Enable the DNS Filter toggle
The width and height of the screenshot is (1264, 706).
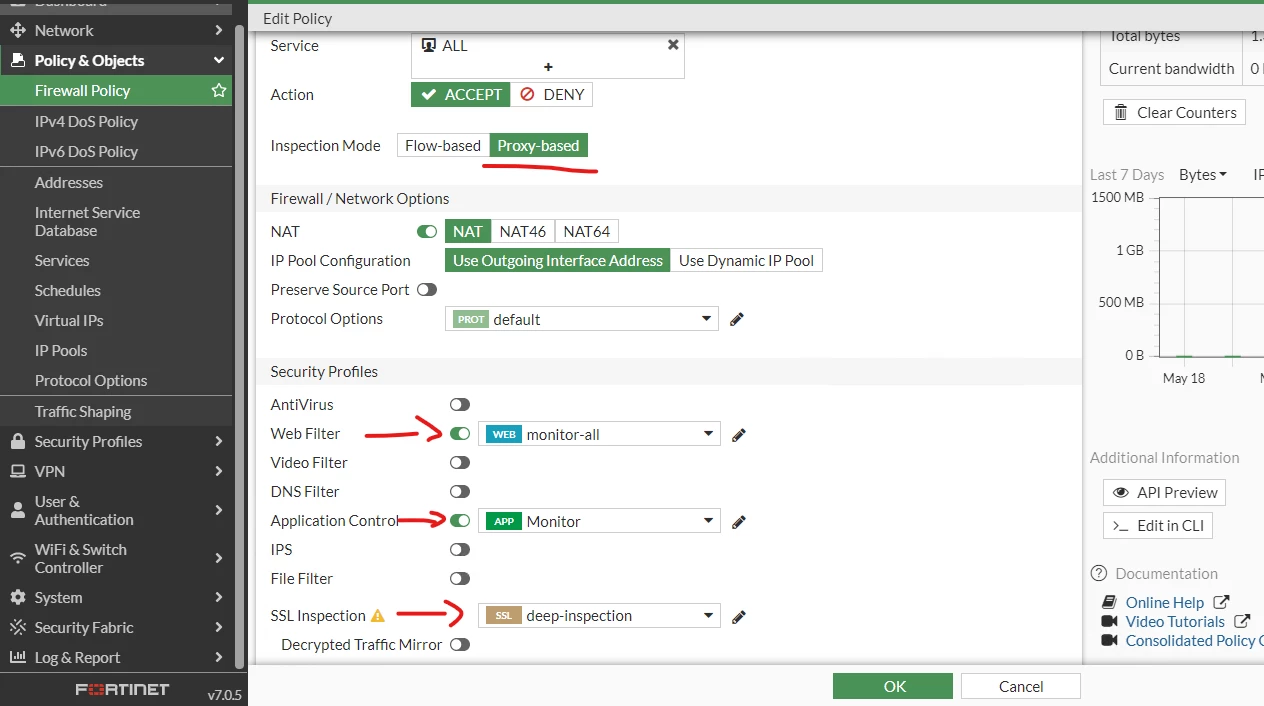(460, 492)
